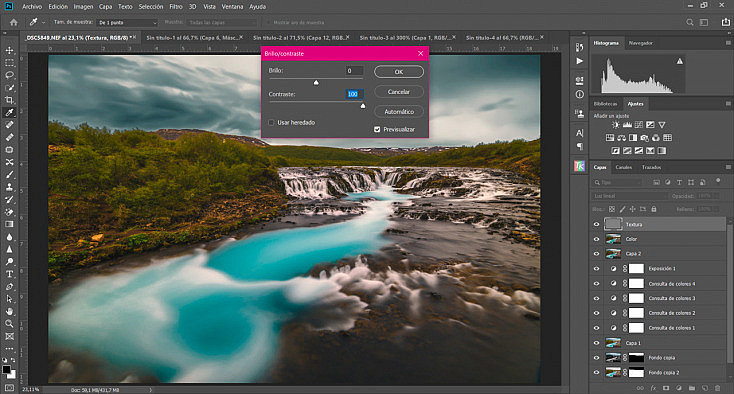Click the Contraste slider handle

pos(363,106)
